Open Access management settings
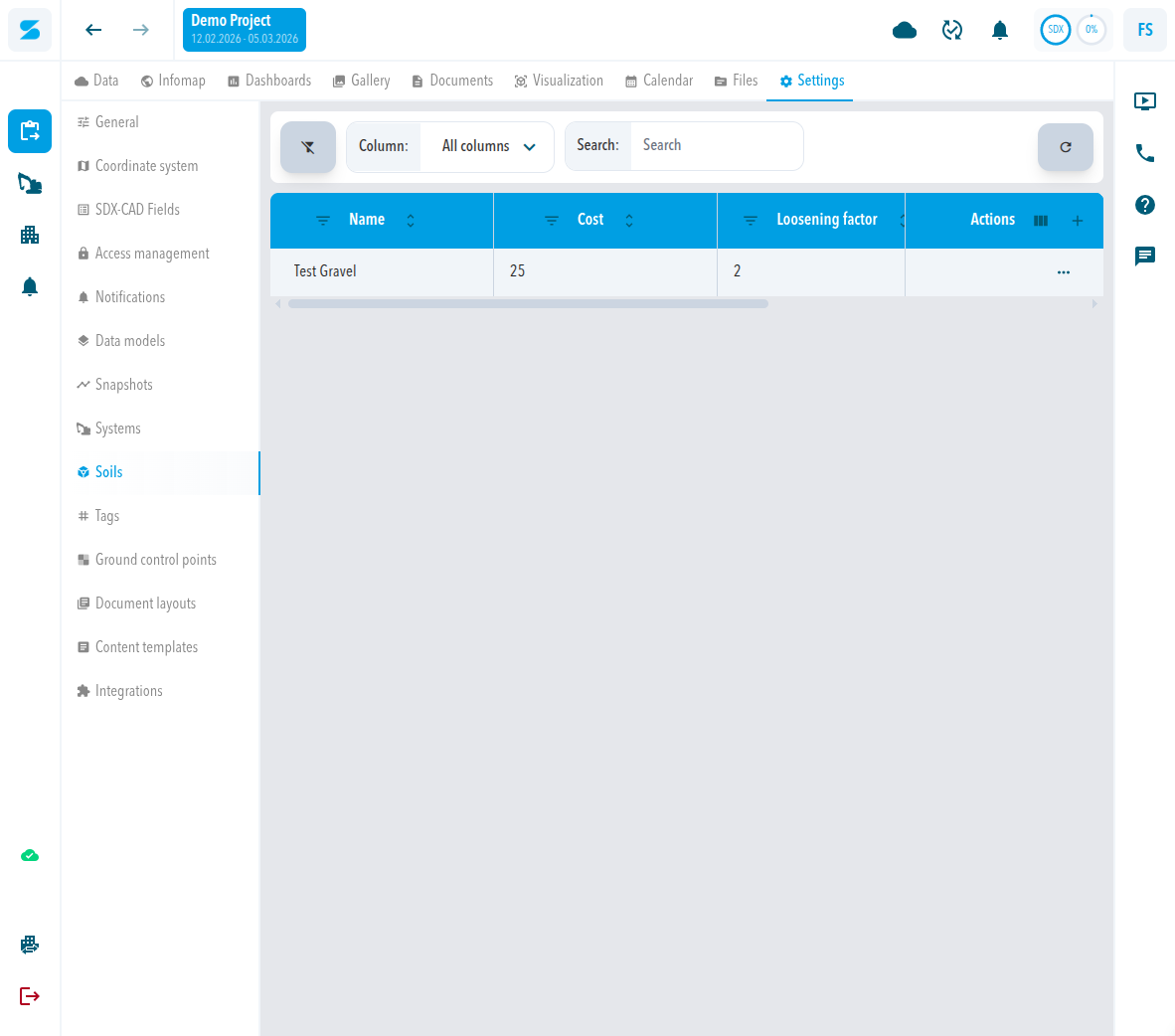The height and width of the screenshot is (1036, 1175). (160, 254)
